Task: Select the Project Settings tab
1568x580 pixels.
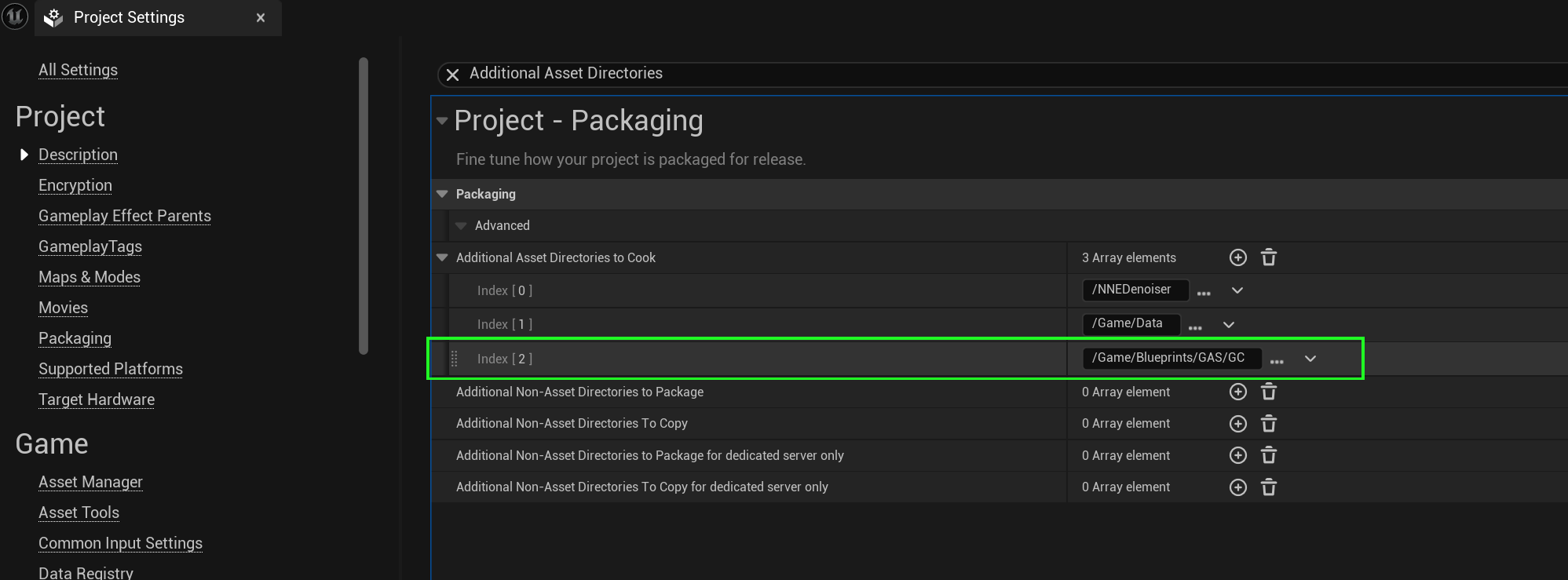Action: (x=130, y=17)
